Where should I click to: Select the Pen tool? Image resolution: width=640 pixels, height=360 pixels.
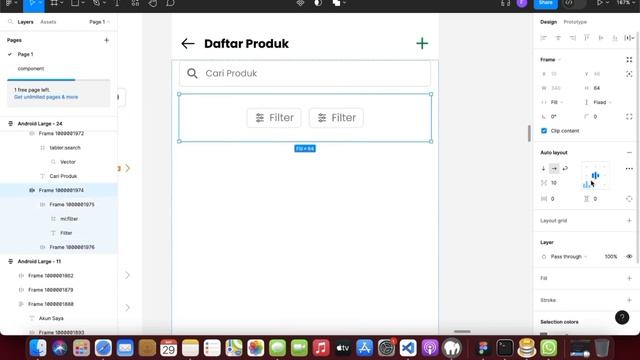[x=96, y=3]
